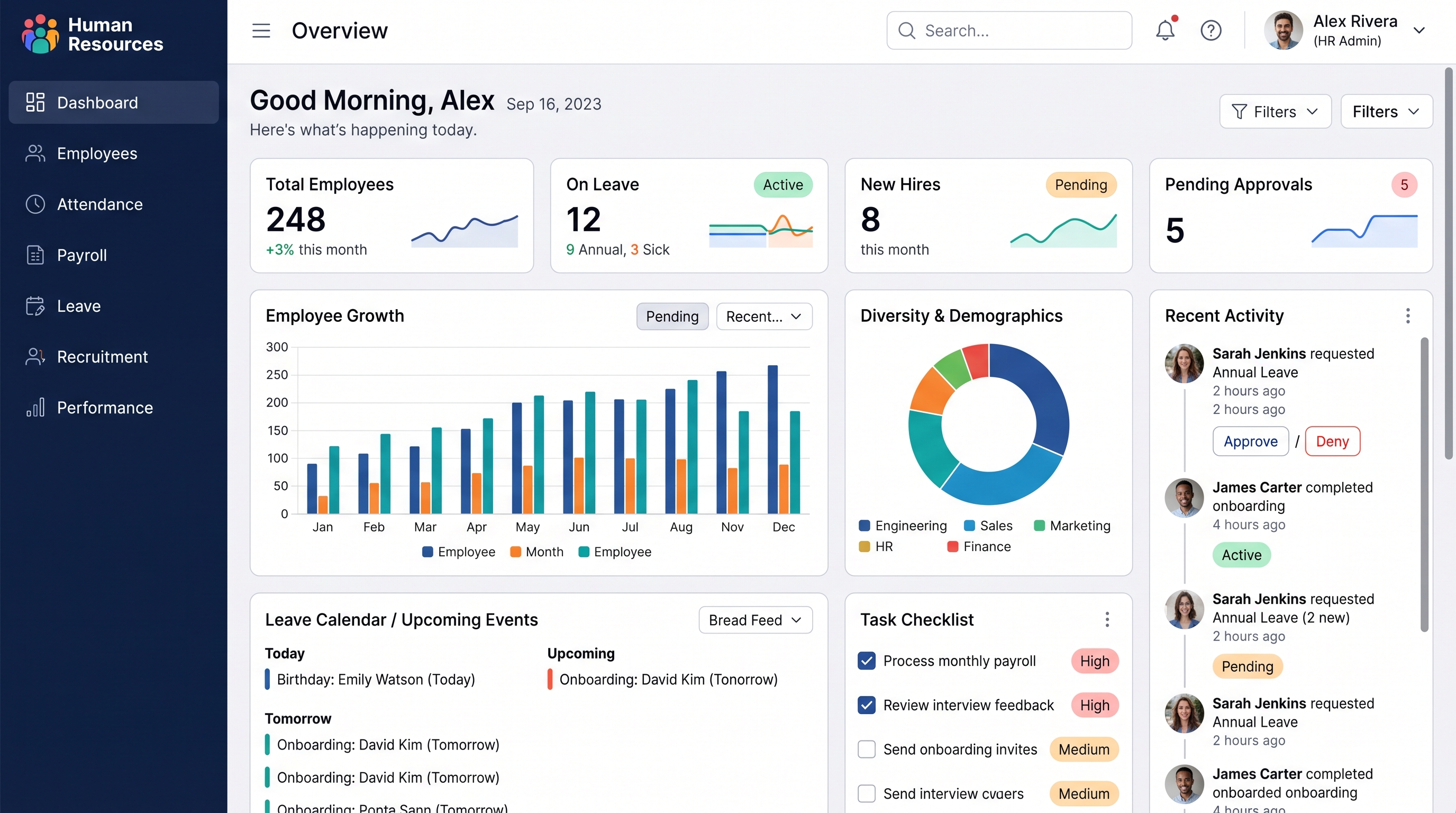Click the Leave calendar icon
The height and width of the screenshot is (813, 1456).
click(35, 306)
